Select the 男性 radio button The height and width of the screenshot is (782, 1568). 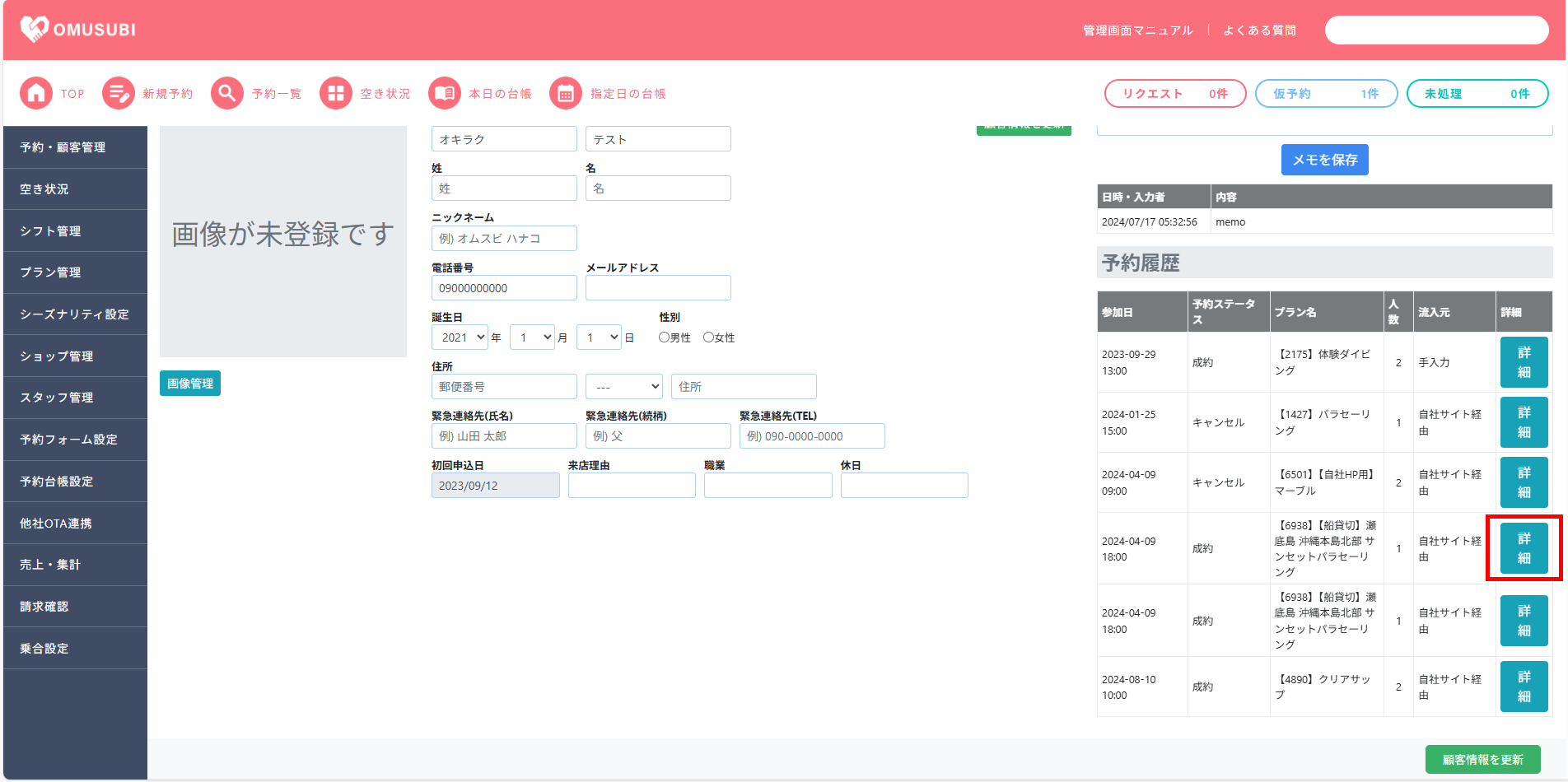pos(664,337)
